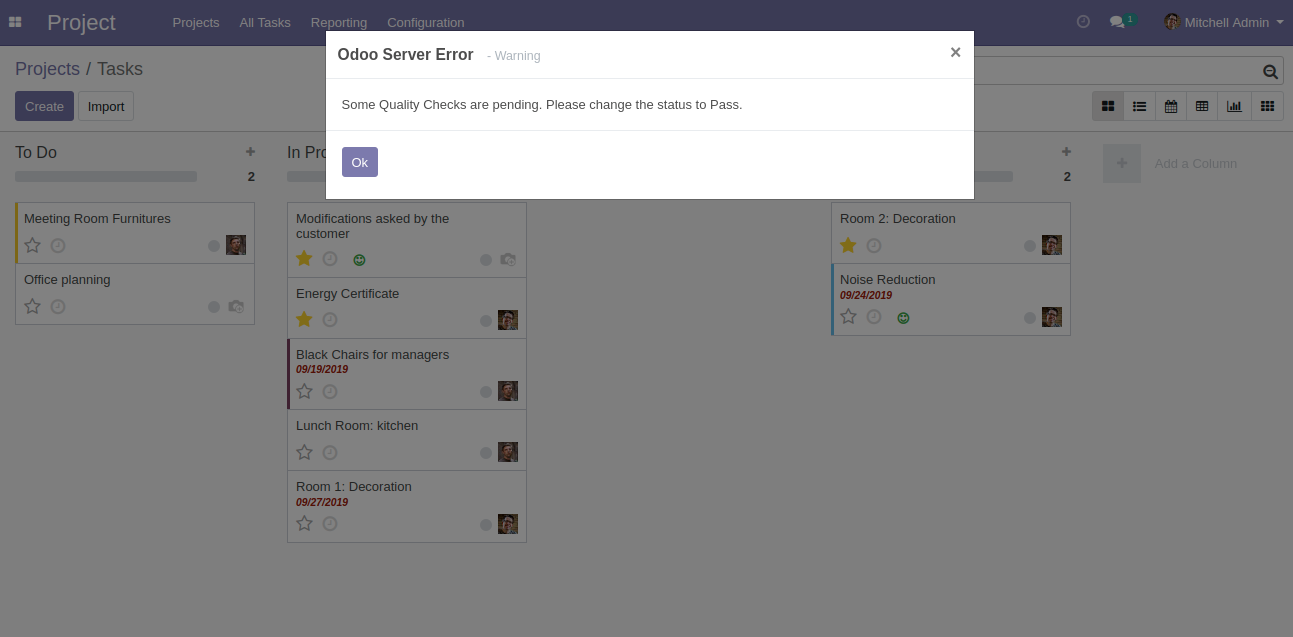Open the conversations chat icon
Image resolution: width=1293 pixels, height=637 pixels.
(x=1117, y=22)
